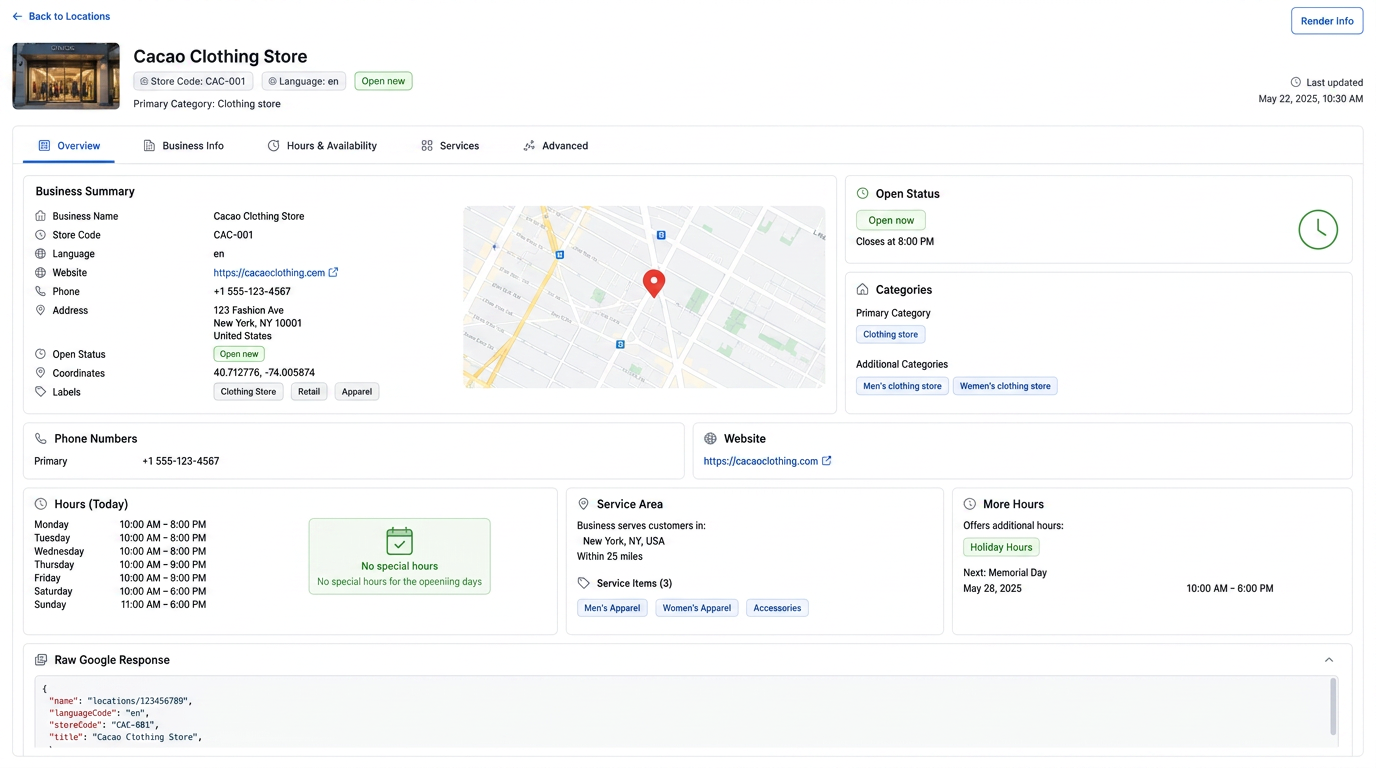Click the Raw Google Response scrollbar
This screenshot has width=1376, height=768.
[x=1332, y=706]
